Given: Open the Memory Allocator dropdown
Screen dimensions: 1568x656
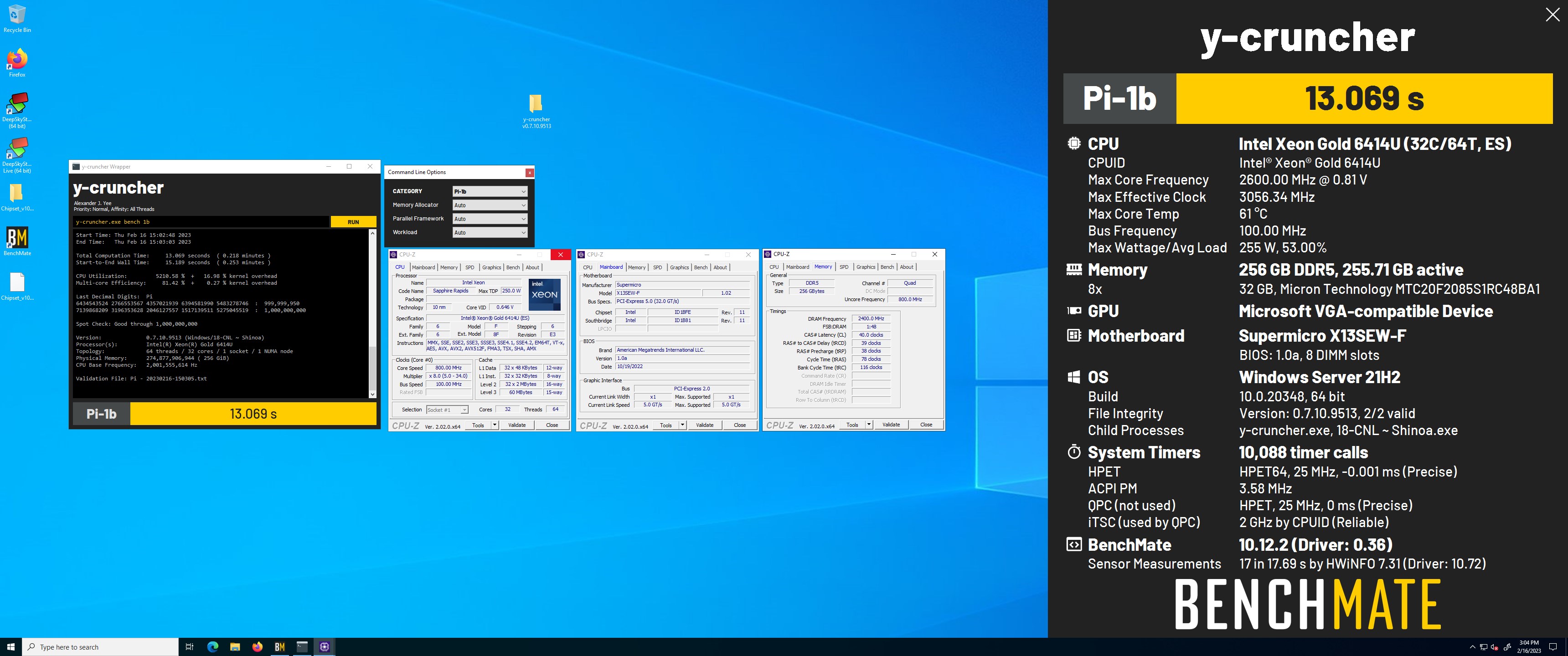Looking at the screenshot, I should (490, 205).
